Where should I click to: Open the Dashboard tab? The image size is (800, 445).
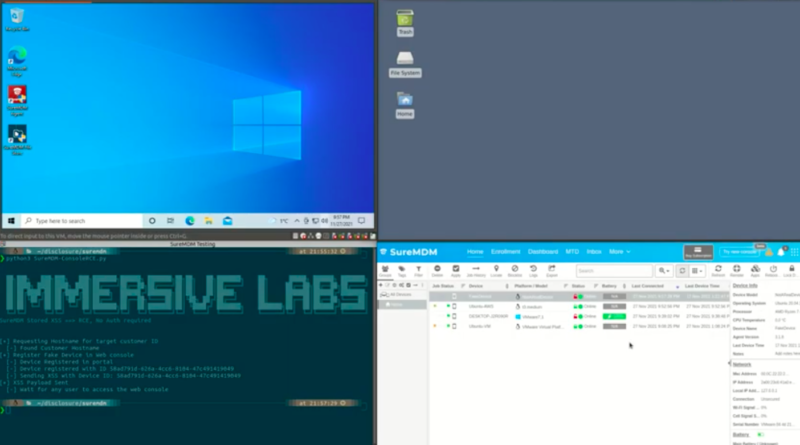coord(543,252)
